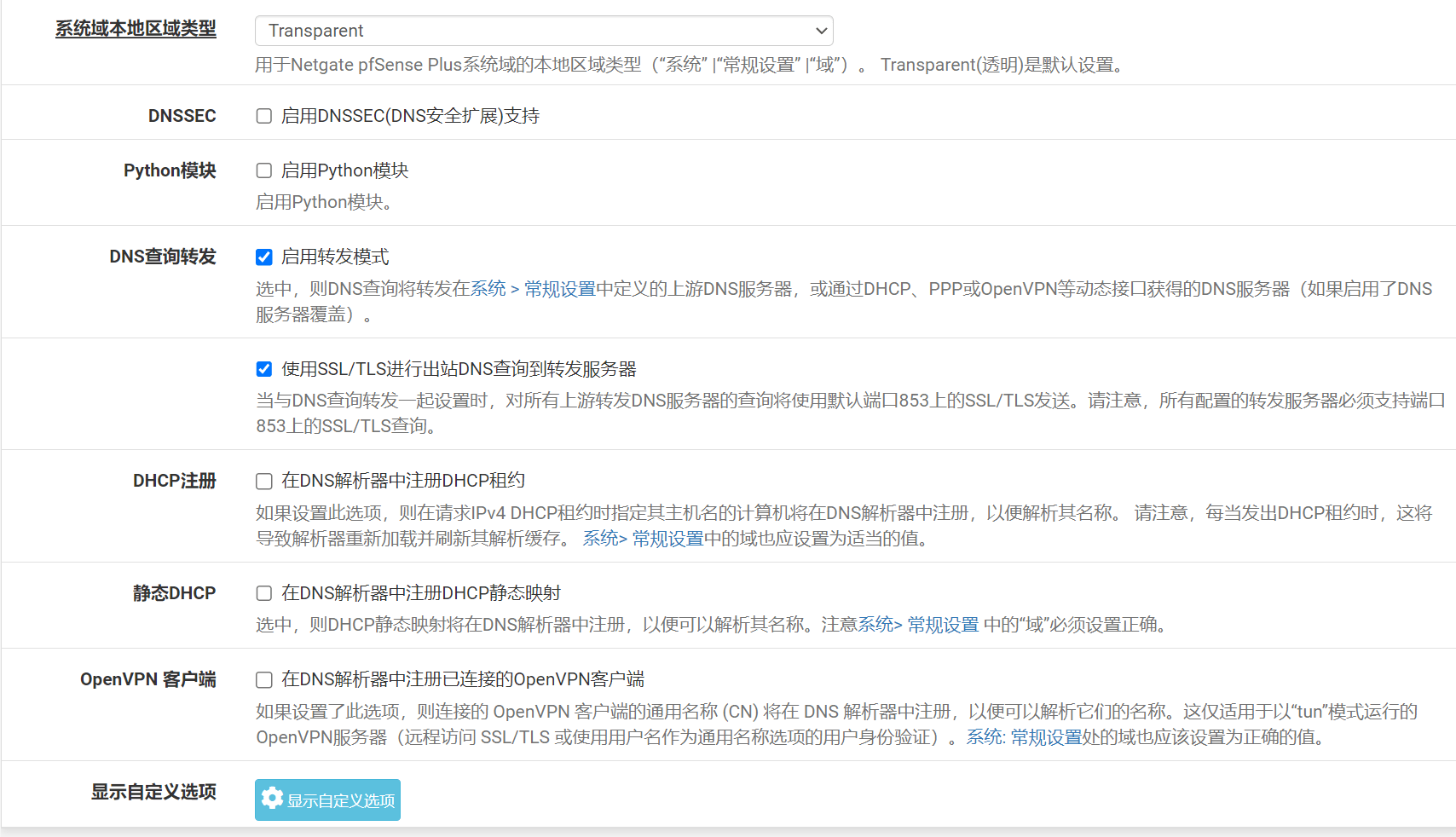The width and height of the screenshot is (1456, 837).
Task: Enable registering DHCP static mappings checkbox
Action: coord(264,593)
